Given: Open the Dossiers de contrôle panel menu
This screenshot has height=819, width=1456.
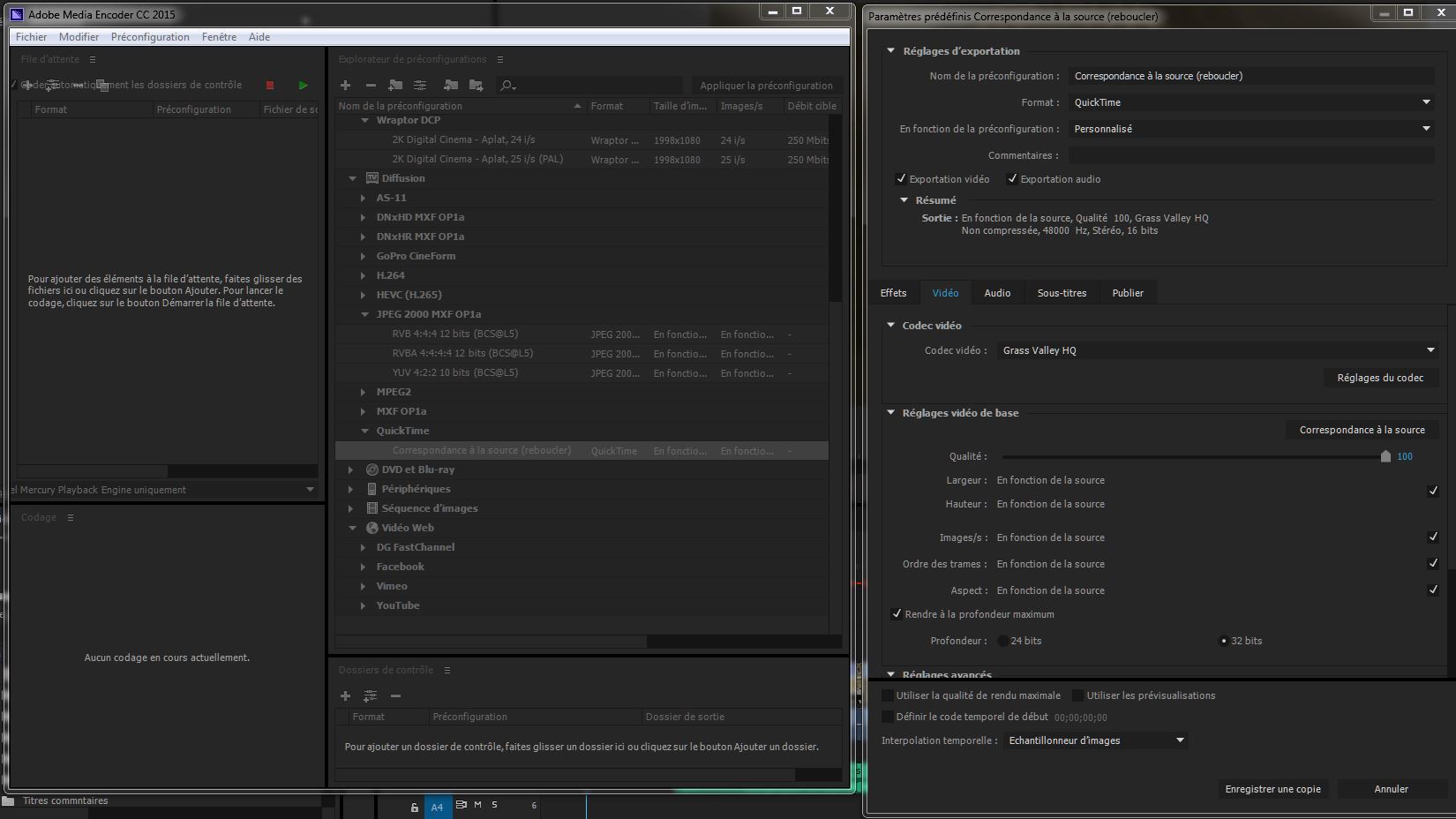Looking at the screenshot, I should click(x=447, y=670).
